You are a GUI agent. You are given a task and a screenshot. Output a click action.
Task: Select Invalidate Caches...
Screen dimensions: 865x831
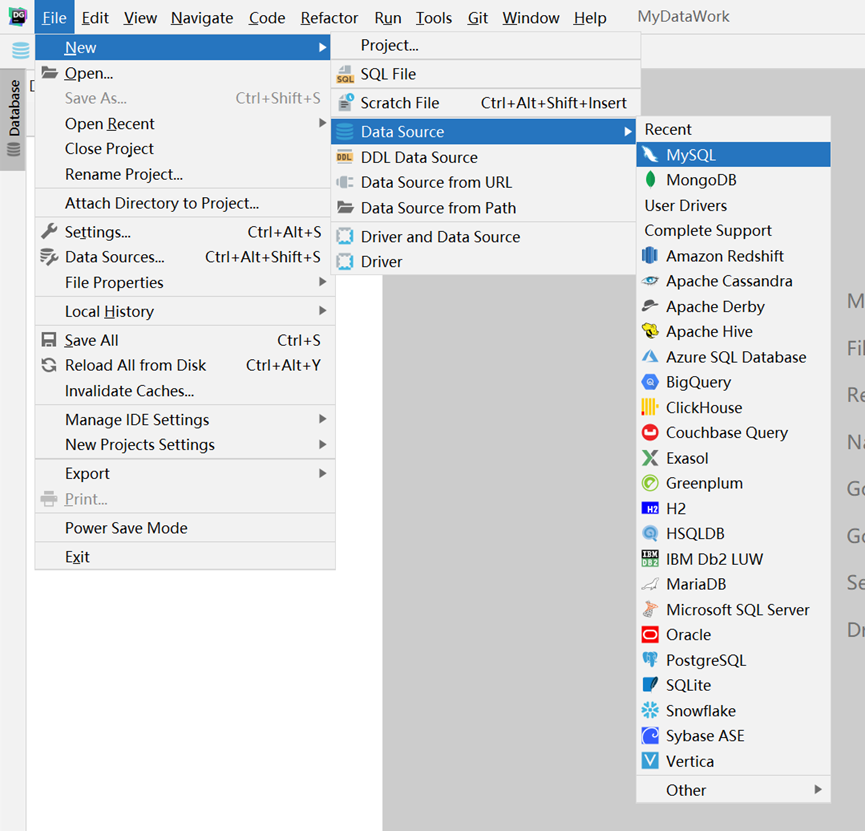click(x=185, y=391)
